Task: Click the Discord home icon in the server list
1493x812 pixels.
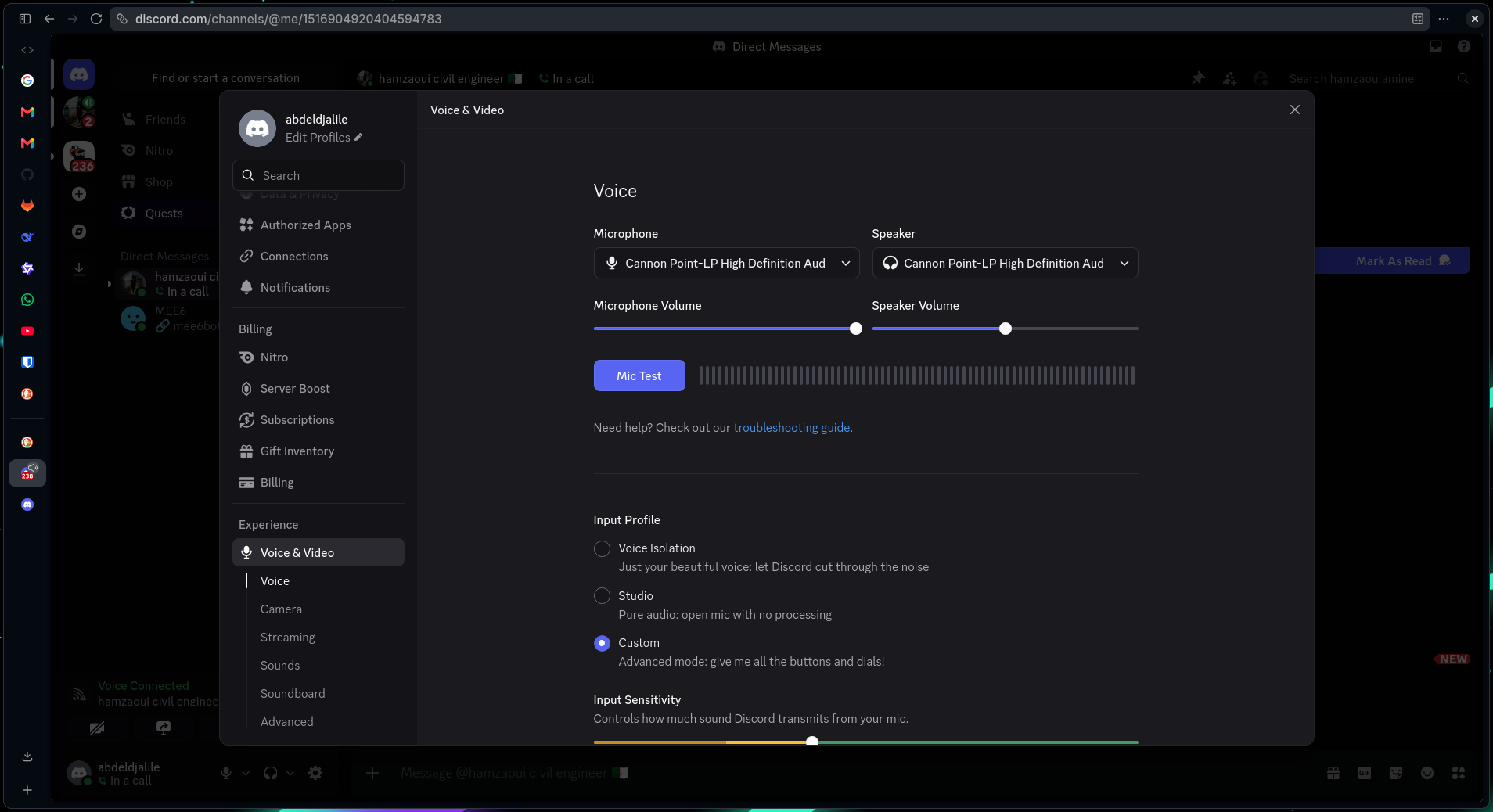Action: click(x=79, y=75)
